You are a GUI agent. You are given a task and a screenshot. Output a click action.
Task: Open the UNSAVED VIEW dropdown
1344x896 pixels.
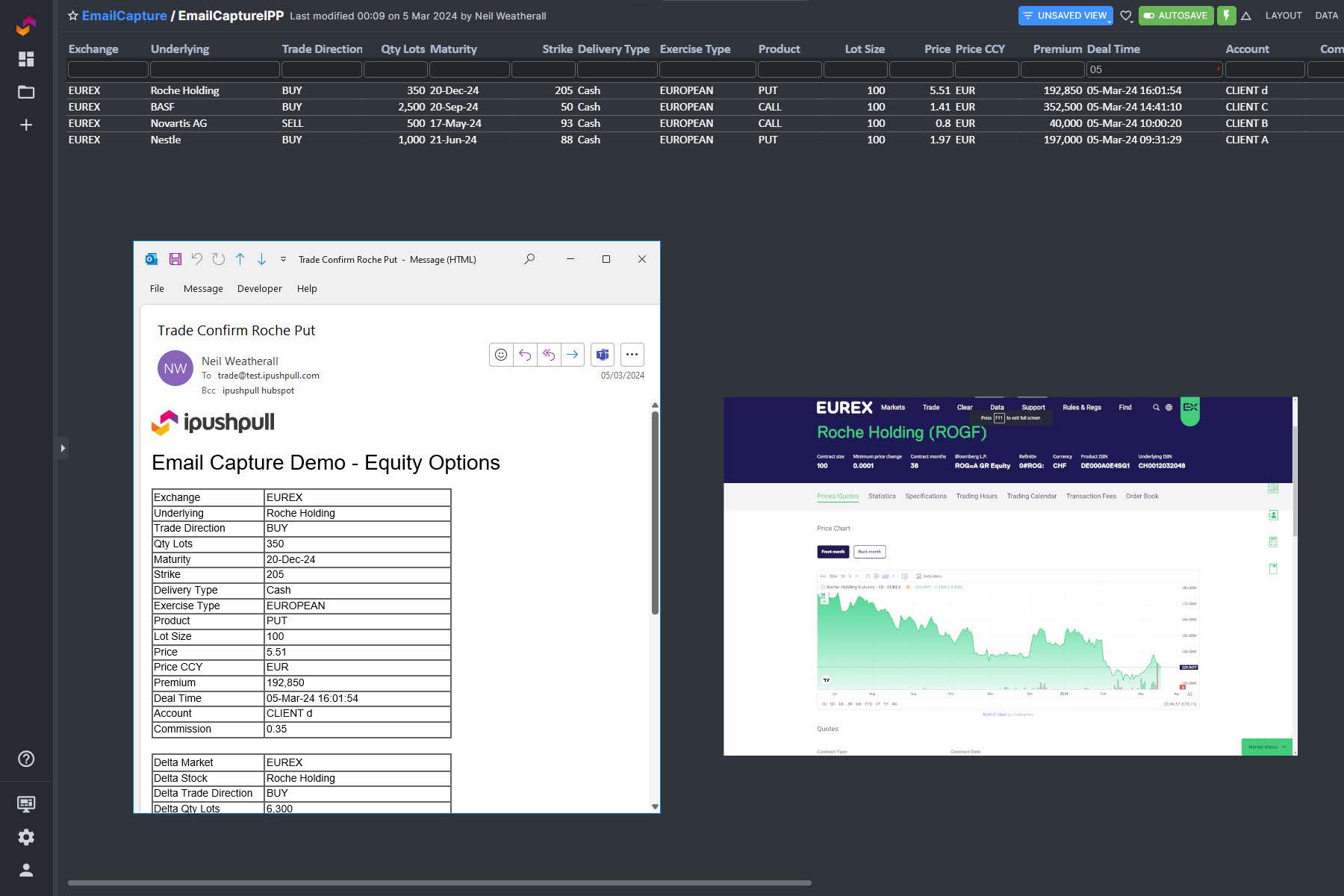[1065, 15]
